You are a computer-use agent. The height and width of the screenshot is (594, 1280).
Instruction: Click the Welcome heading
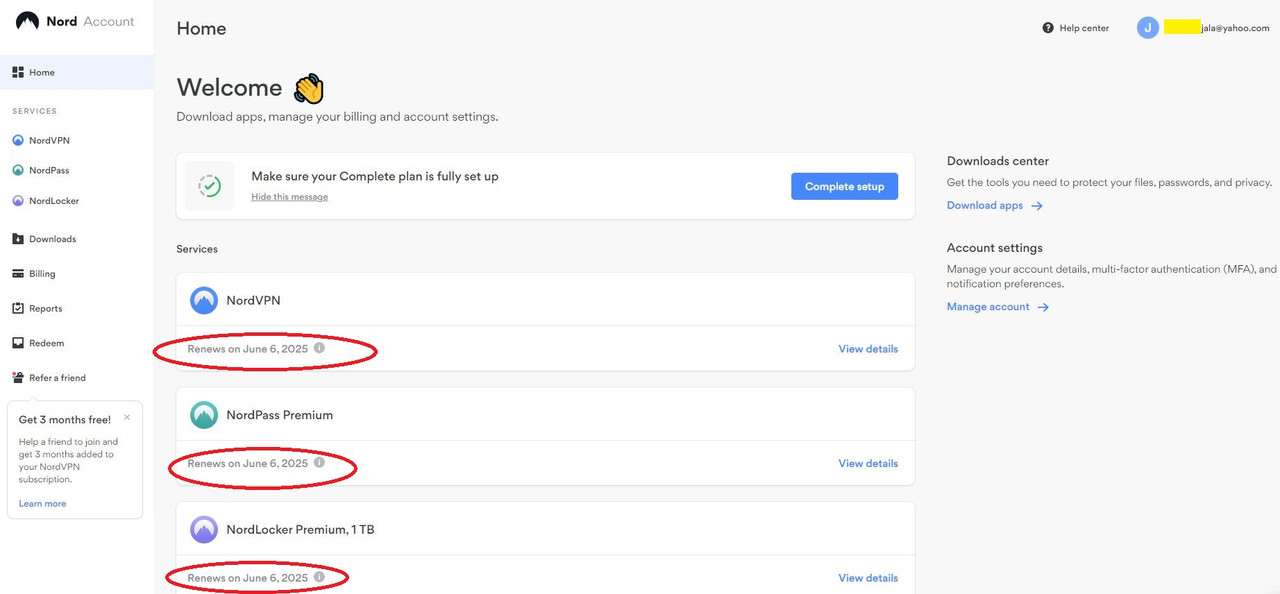point(229,88)
